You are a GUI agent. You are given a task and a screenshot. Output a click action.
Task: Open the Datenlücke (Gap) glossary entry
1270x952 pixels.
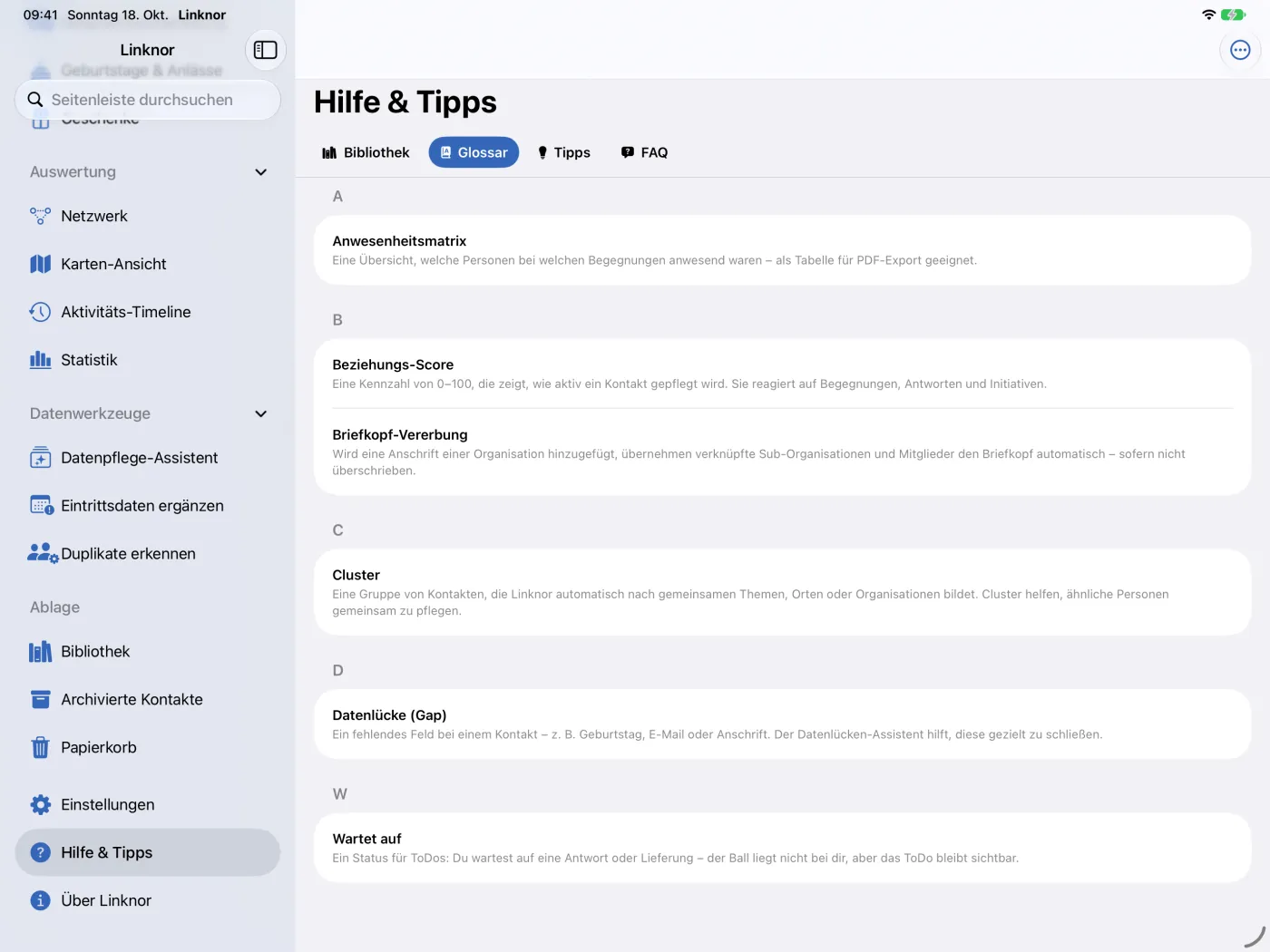(x=782, y=724)
